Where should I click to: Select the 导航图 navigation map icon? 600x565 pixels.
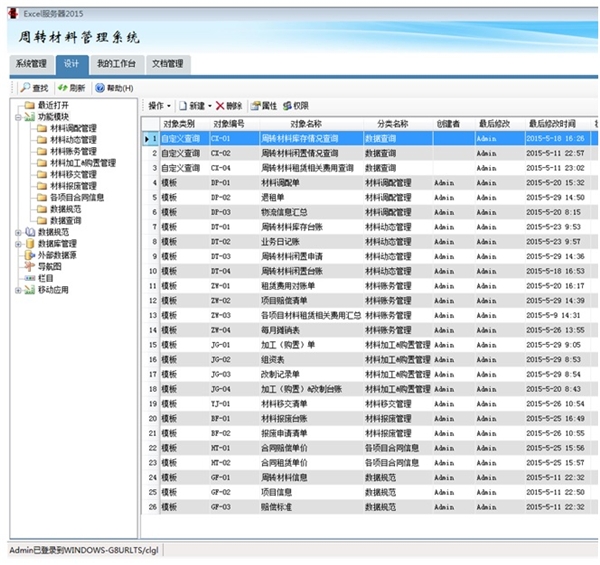click(30, 267)
